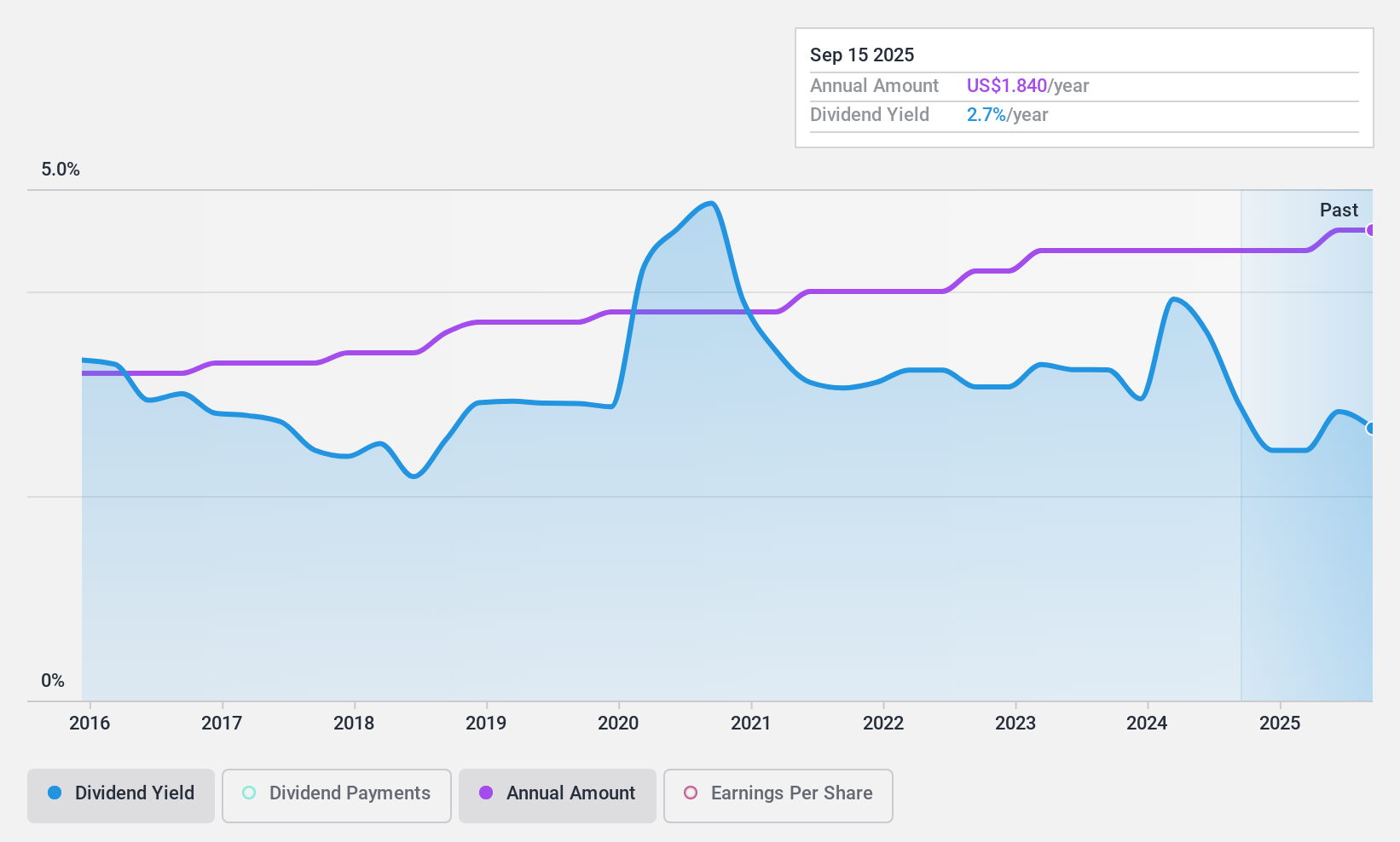Click the purple Annual Amount line on the chart
This screenshot has width=1400, height=842.
coord(1108,251)
